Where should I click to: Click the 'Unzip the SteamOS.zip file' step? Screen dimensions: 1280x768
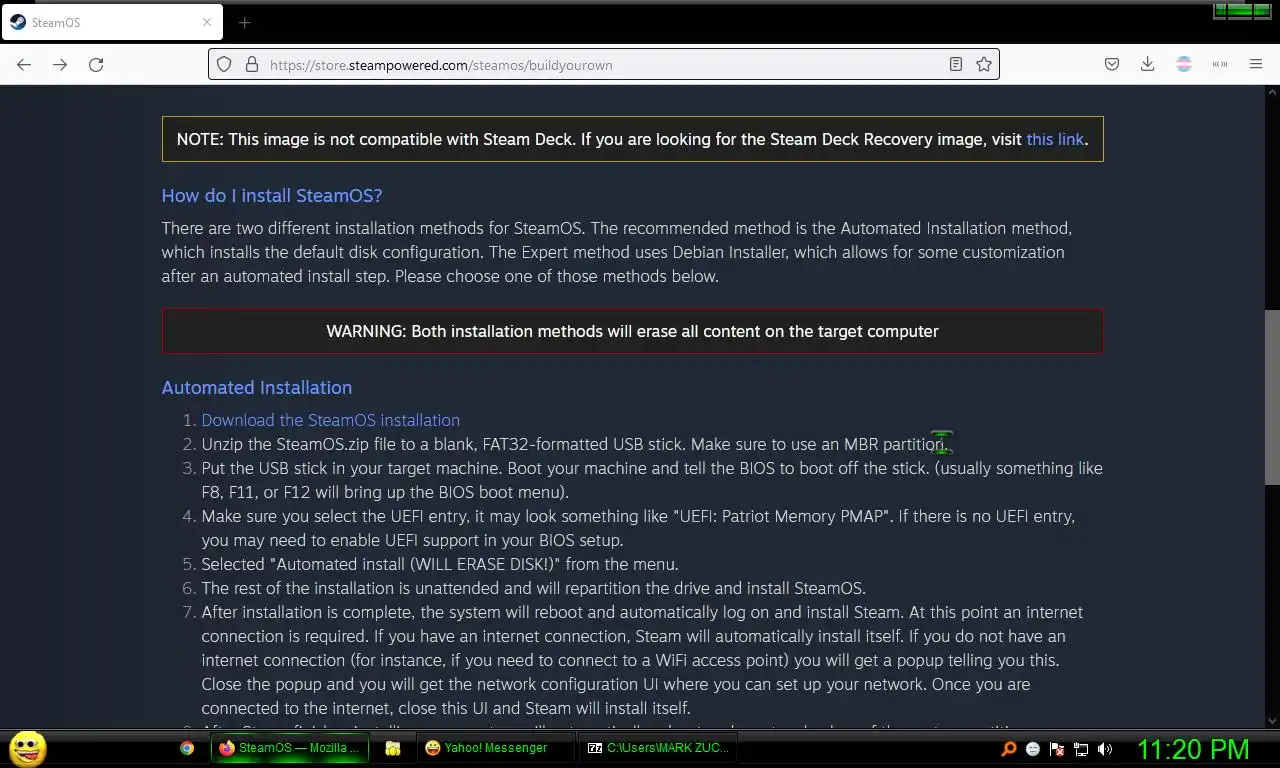pyautogui.click(x=574, y=444)
